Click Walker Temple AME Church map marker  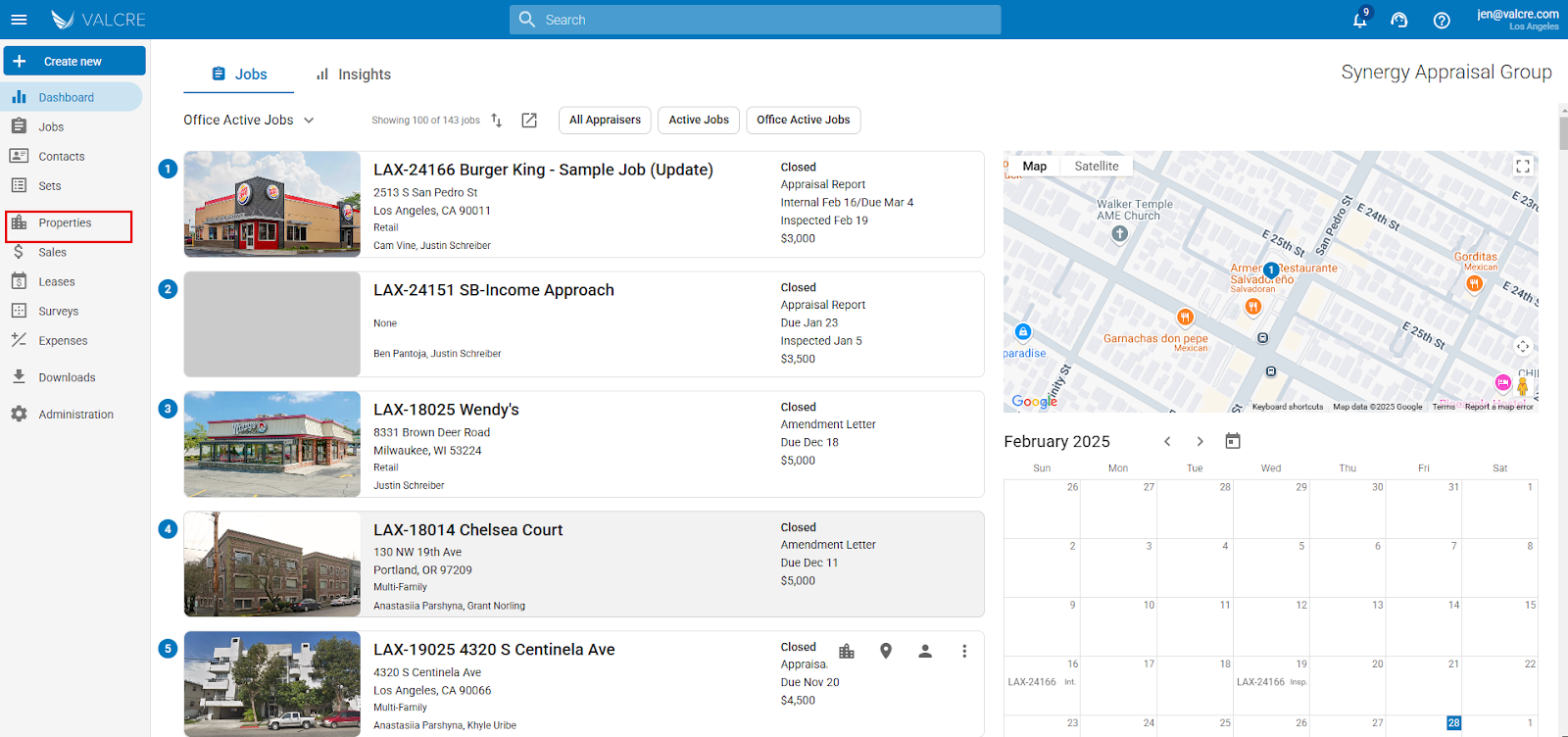click(x=1120, y=233)
